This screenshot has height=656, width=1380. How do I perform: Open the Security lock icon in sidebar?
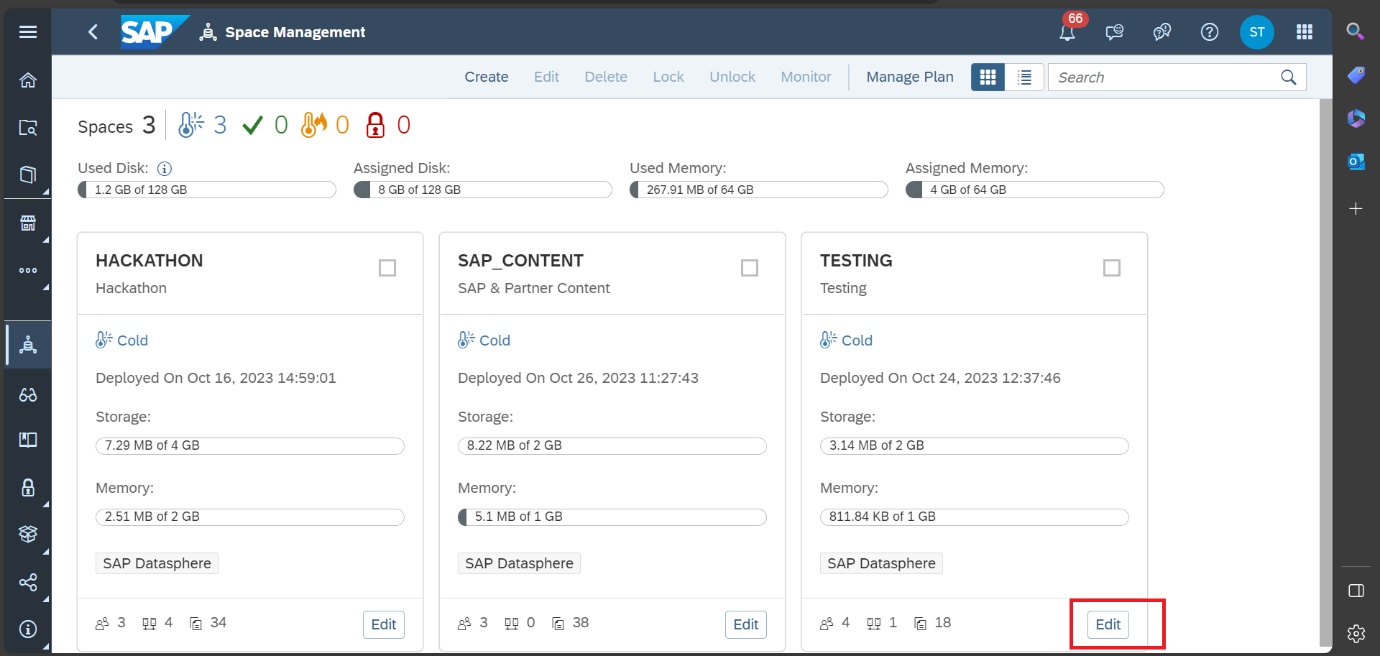pyautogui.click(x=28, y=487)
